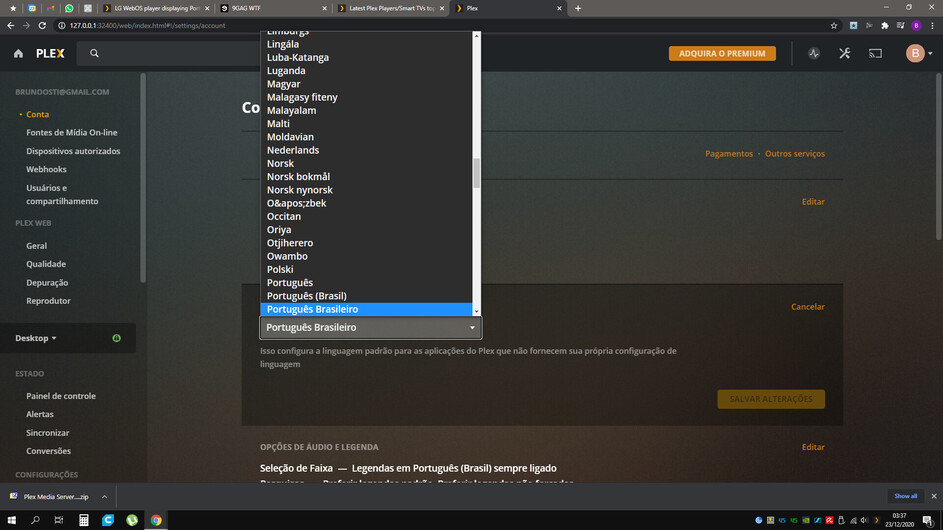943x530 pixels.
Task: Open Alertas in the sidebar
Action: coord(40,414)
